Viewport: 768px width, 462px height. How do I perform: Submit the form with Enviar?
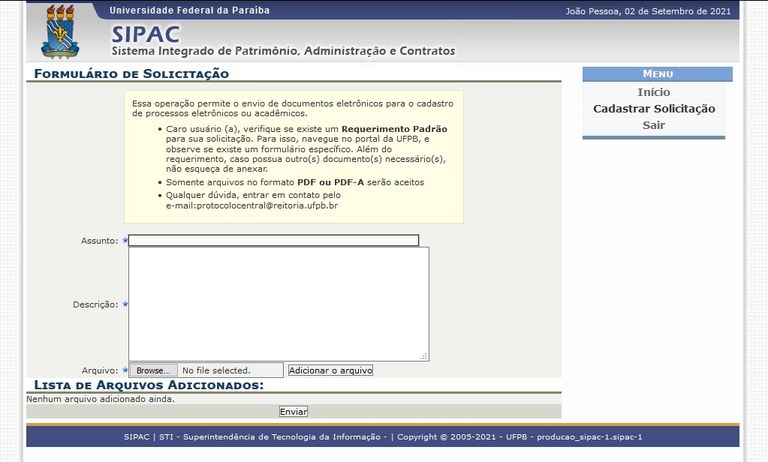pos(293,411)
